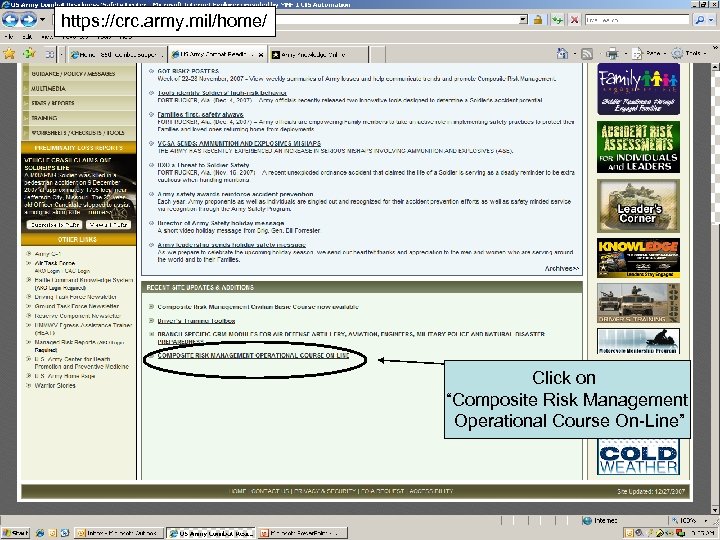Image resolution: width=720 pixels, height=540 pixels.
Task: Open Guidance / Policy / Messages sidebar menu
Action: click(x=79, y=73)
